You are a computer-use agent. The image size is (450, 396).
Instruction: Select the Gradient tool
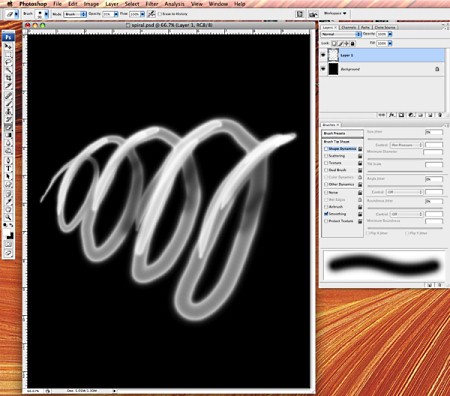tap(8, 136)
